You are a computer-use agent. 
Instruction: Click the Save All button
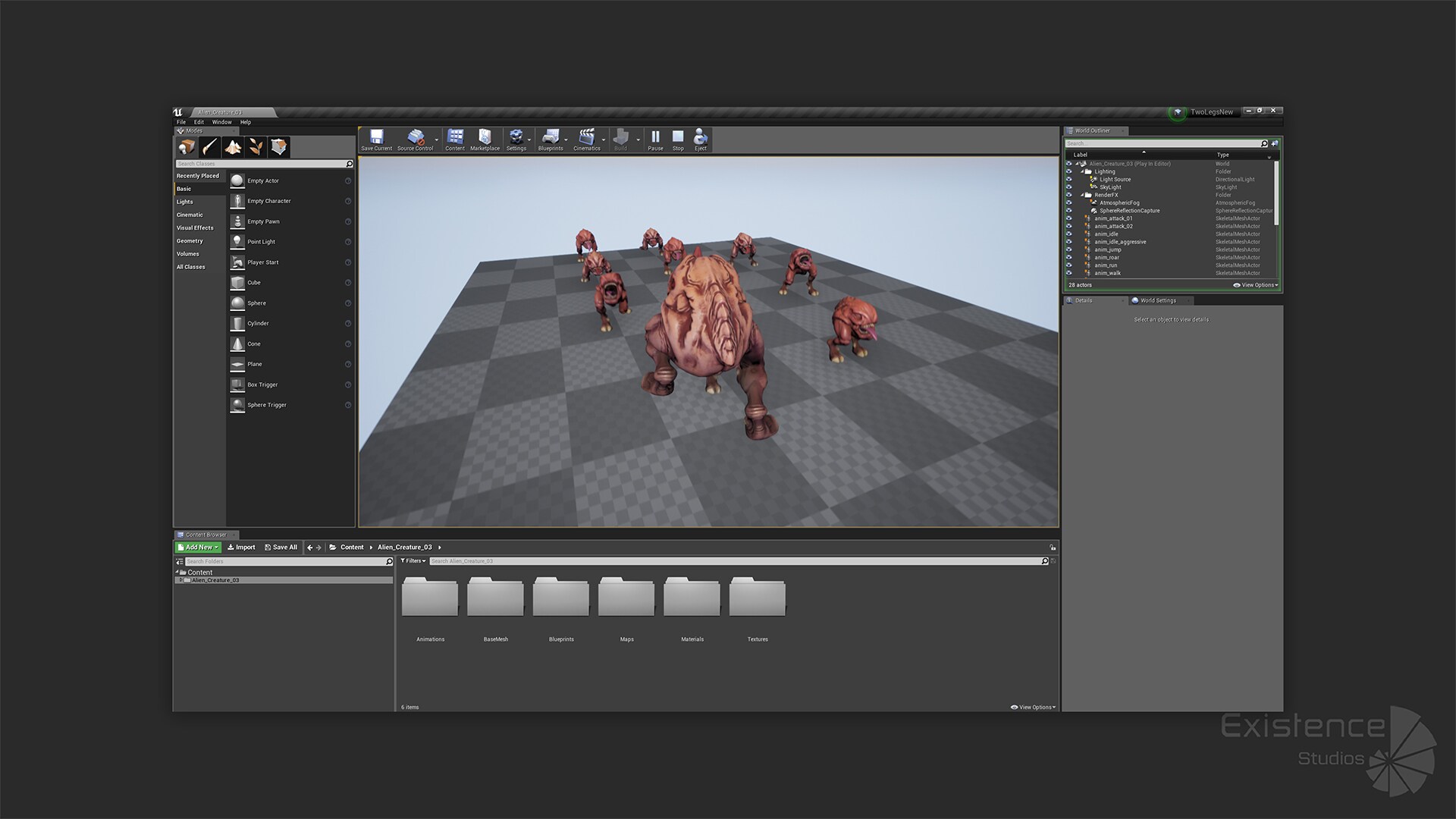281,547
